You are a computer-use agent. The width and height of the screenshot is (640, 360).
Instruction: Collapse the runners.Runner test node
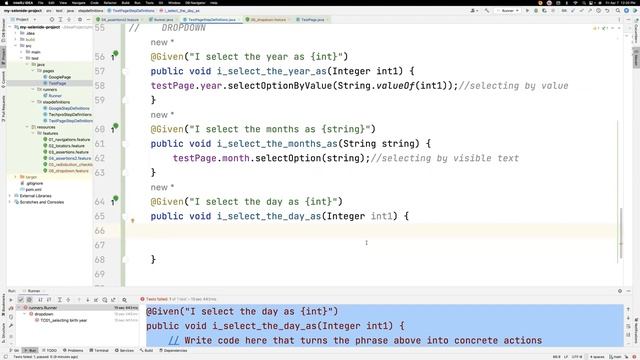click(x=19, y=307)
